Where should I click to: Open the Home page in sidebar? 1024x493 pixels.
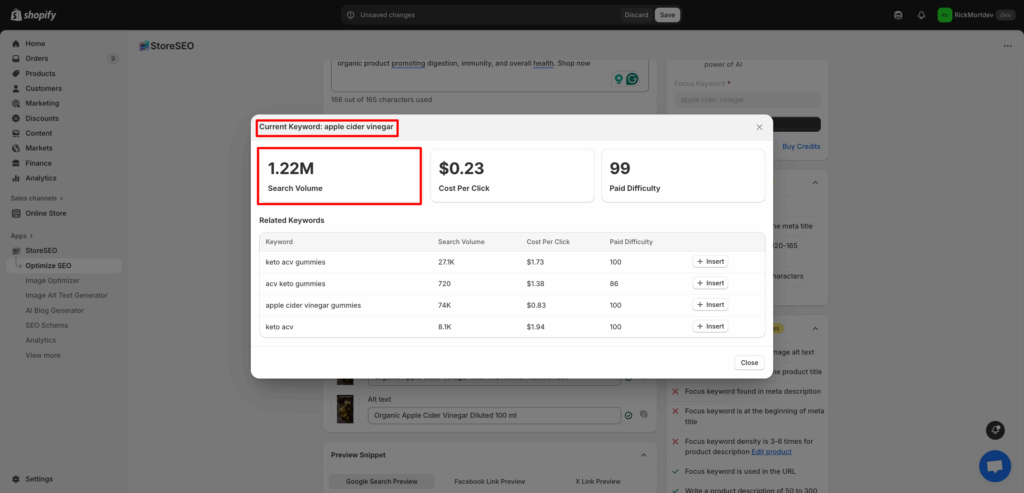click(35, 44)
